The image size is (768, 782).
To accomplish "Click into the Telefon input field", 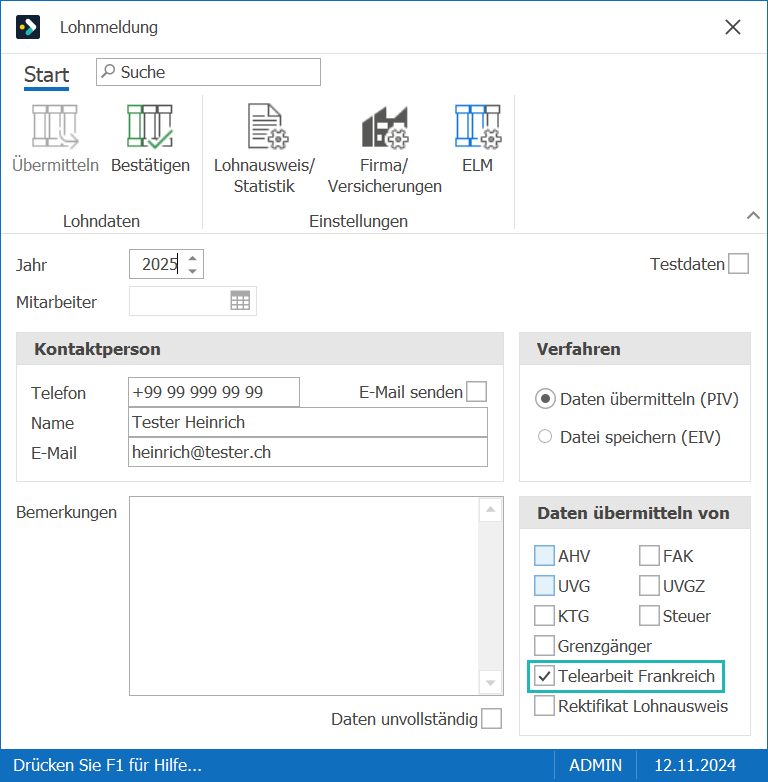I will point(214,392).
